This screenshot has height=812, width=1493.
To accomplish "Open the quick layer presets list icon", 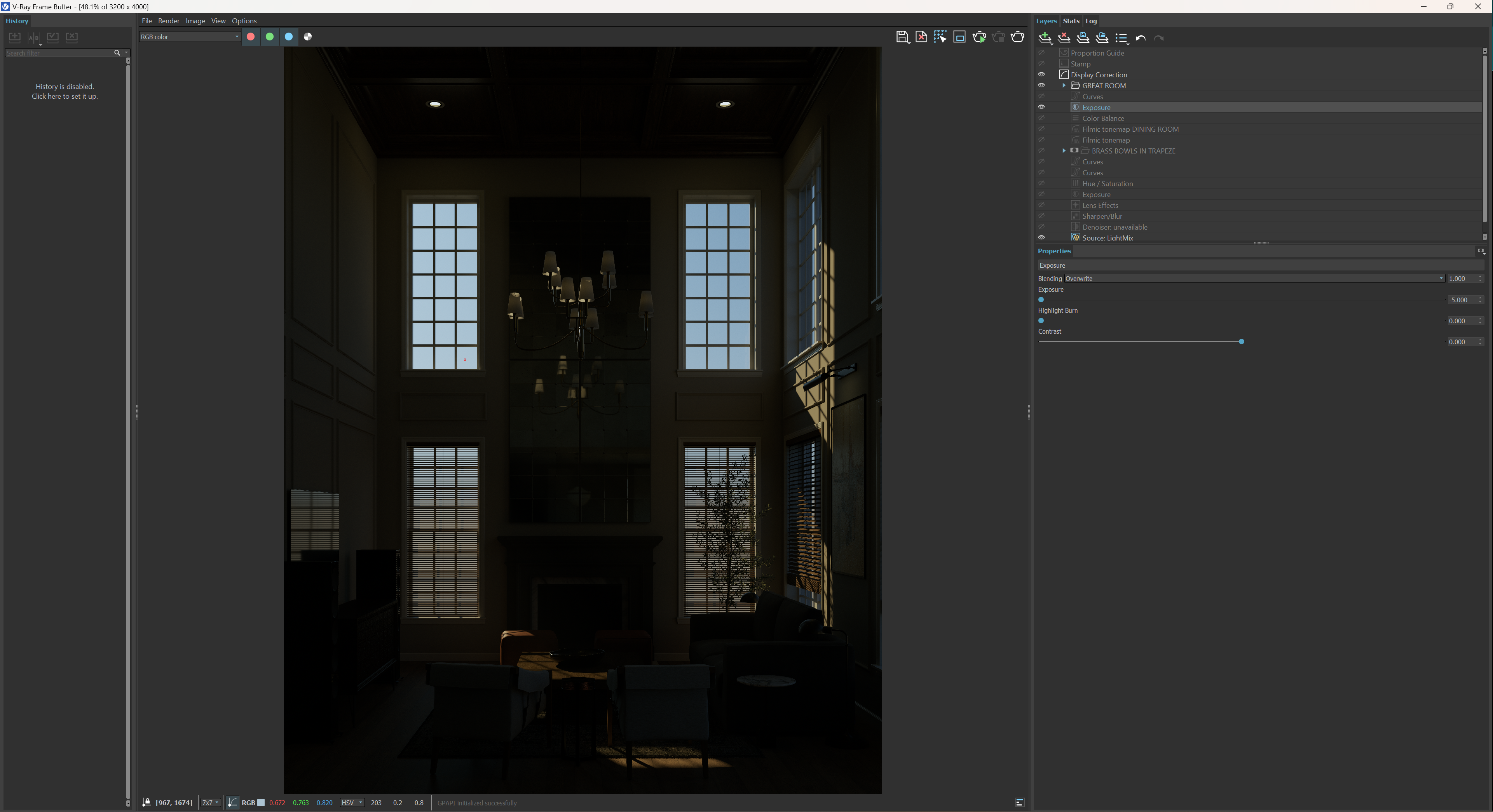I will pyautogui.click(x=1121, y=38).
